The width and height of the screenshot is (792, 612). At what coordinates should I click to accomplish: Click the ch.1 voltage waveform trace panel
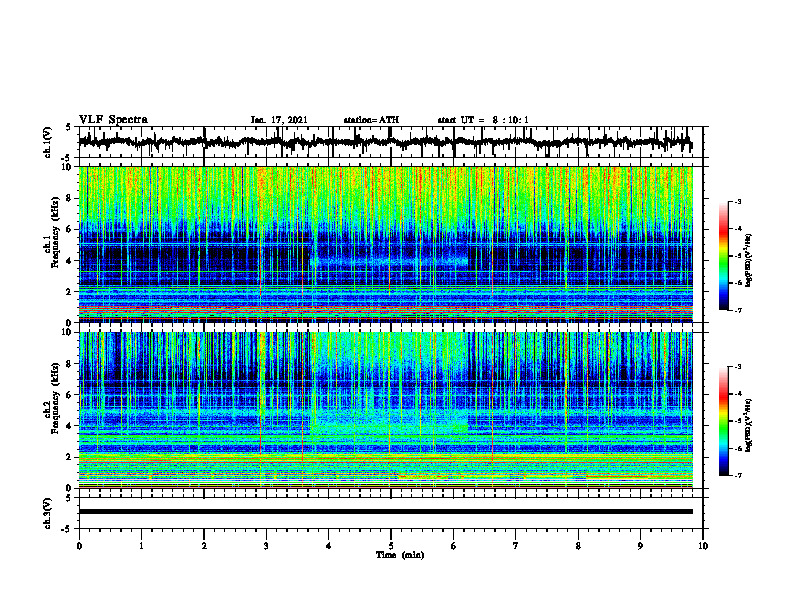[390, 142]
